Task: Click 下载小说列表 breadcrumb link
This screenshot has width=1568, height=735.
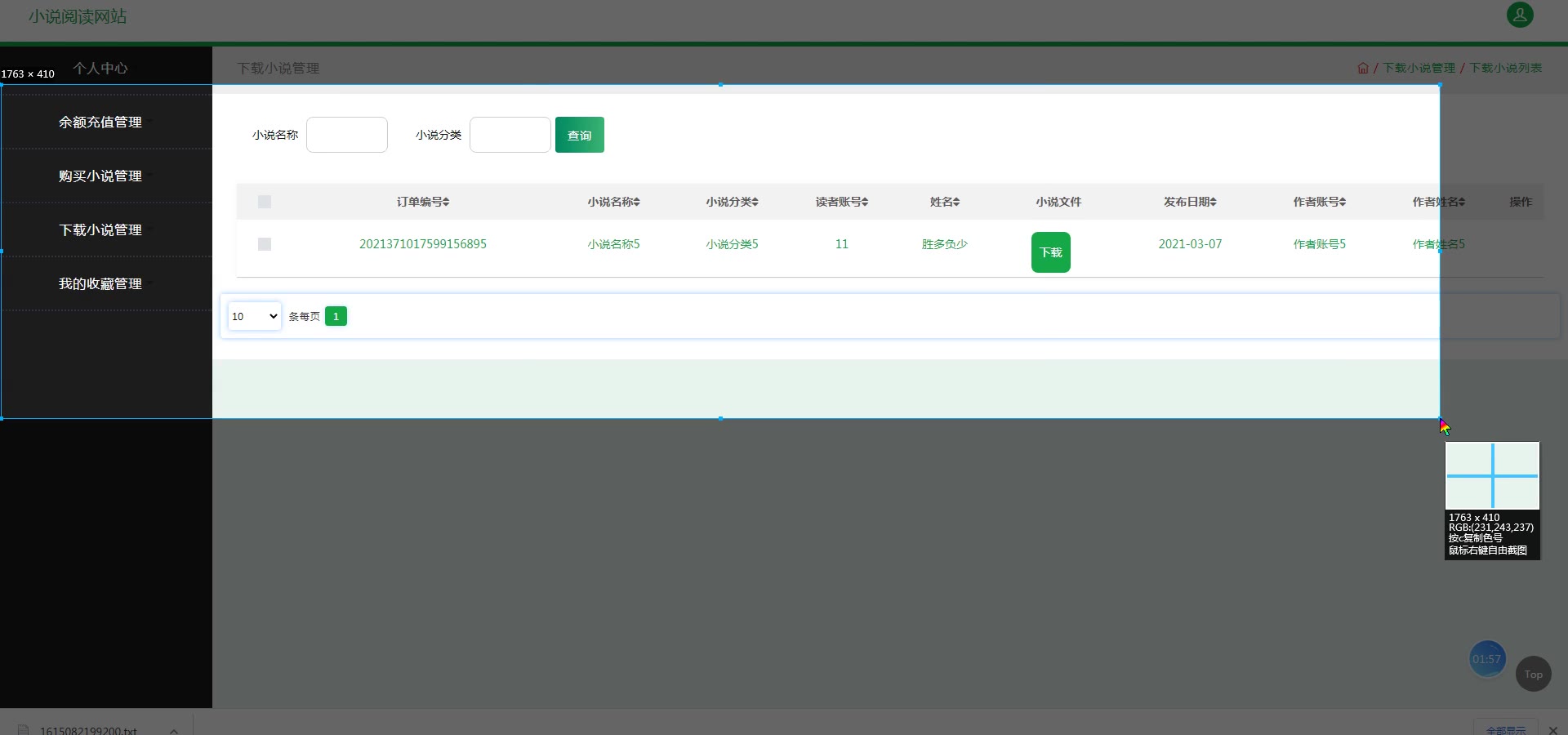Action: (x=1506, y=68)
